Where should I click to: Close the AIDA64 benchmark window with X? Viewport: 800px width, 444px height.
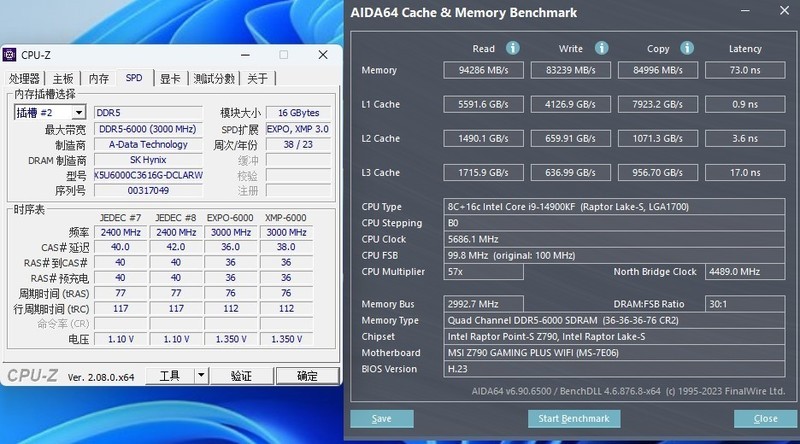pos(785,10)
